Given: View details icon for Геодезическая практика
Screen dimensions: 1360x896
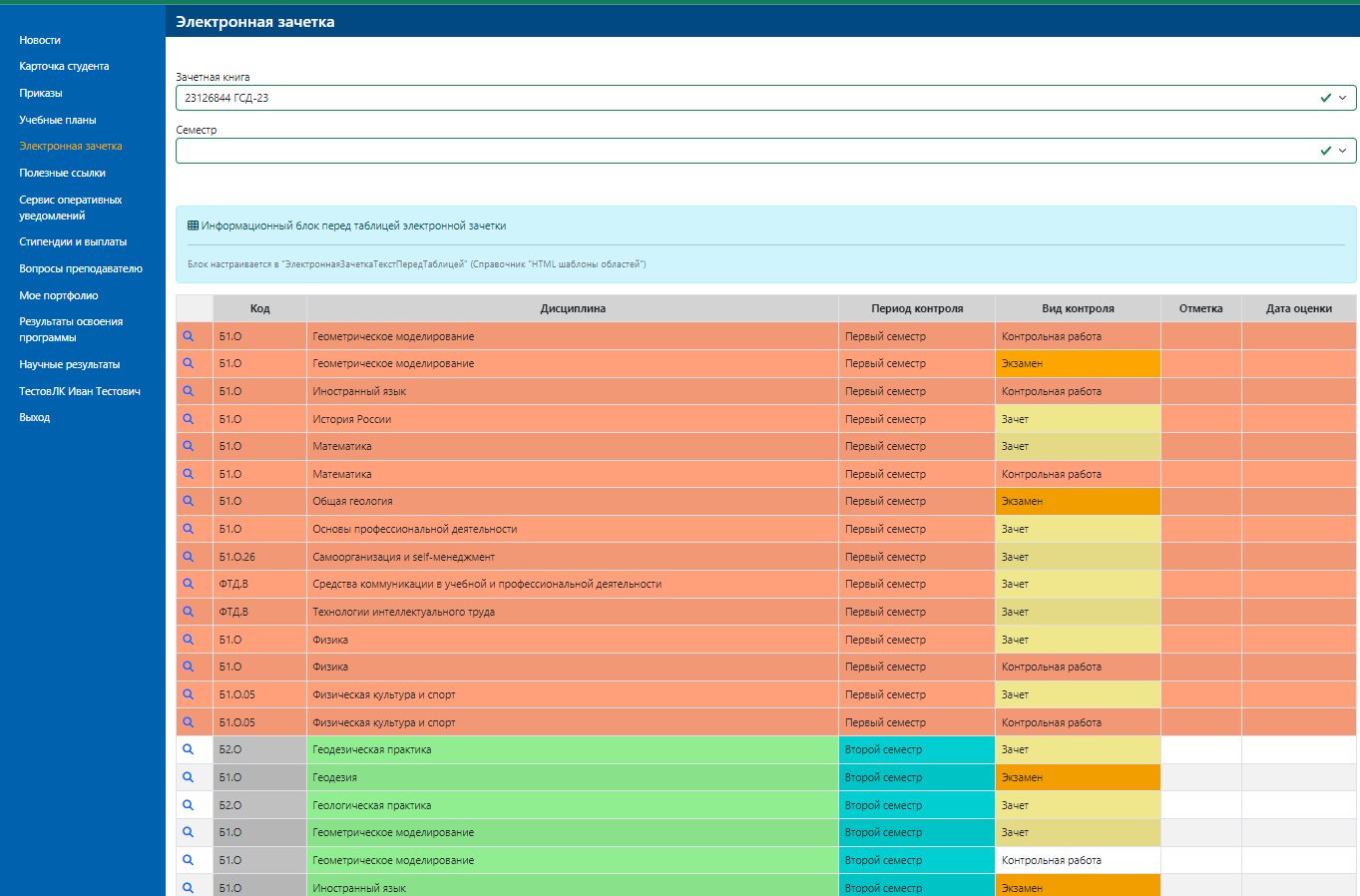Looking at the screenshot, I should click(x=188, y=749).
